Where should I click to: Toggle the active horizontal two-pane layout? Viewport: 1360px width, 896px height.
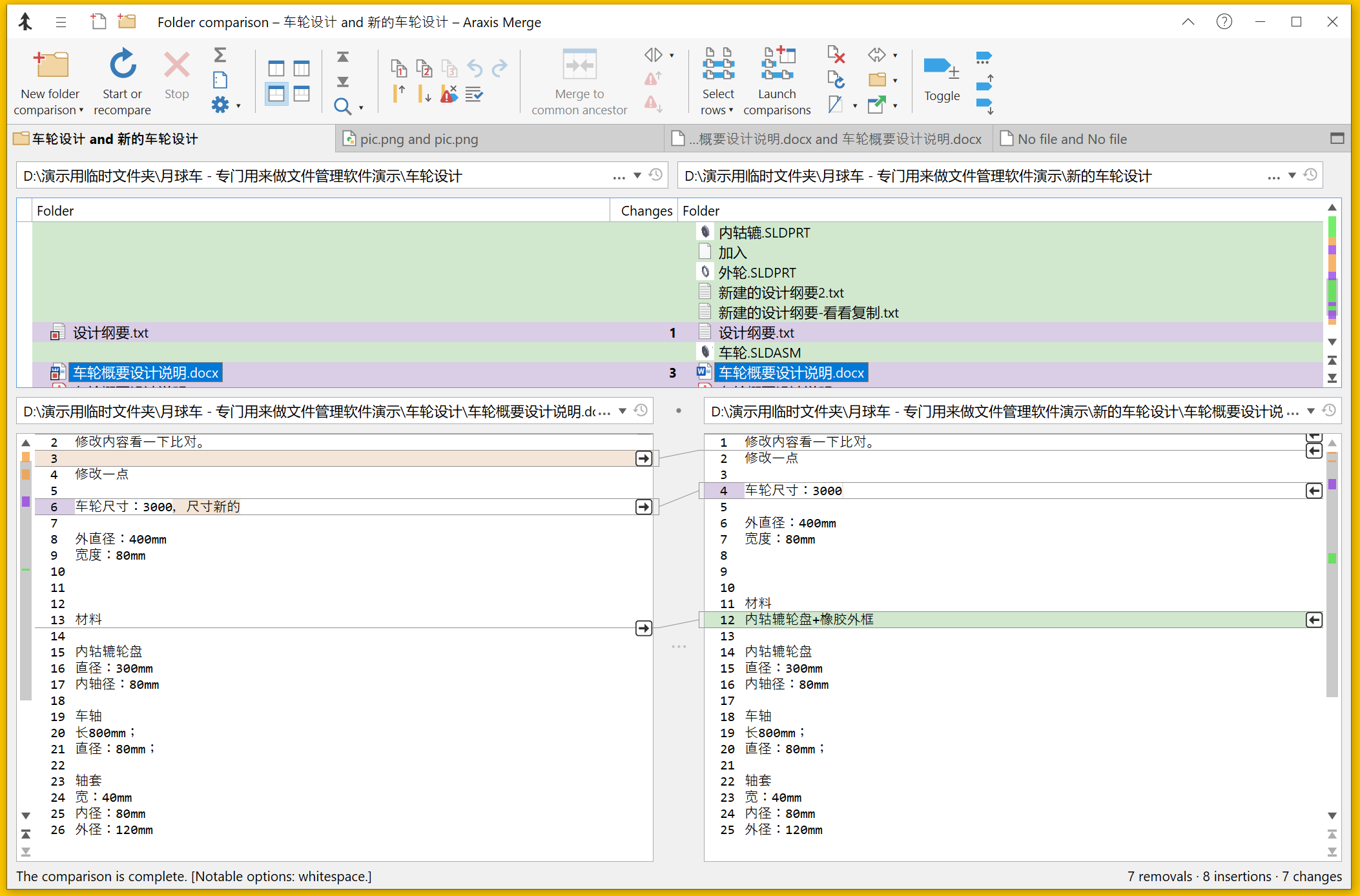point(276,94)
